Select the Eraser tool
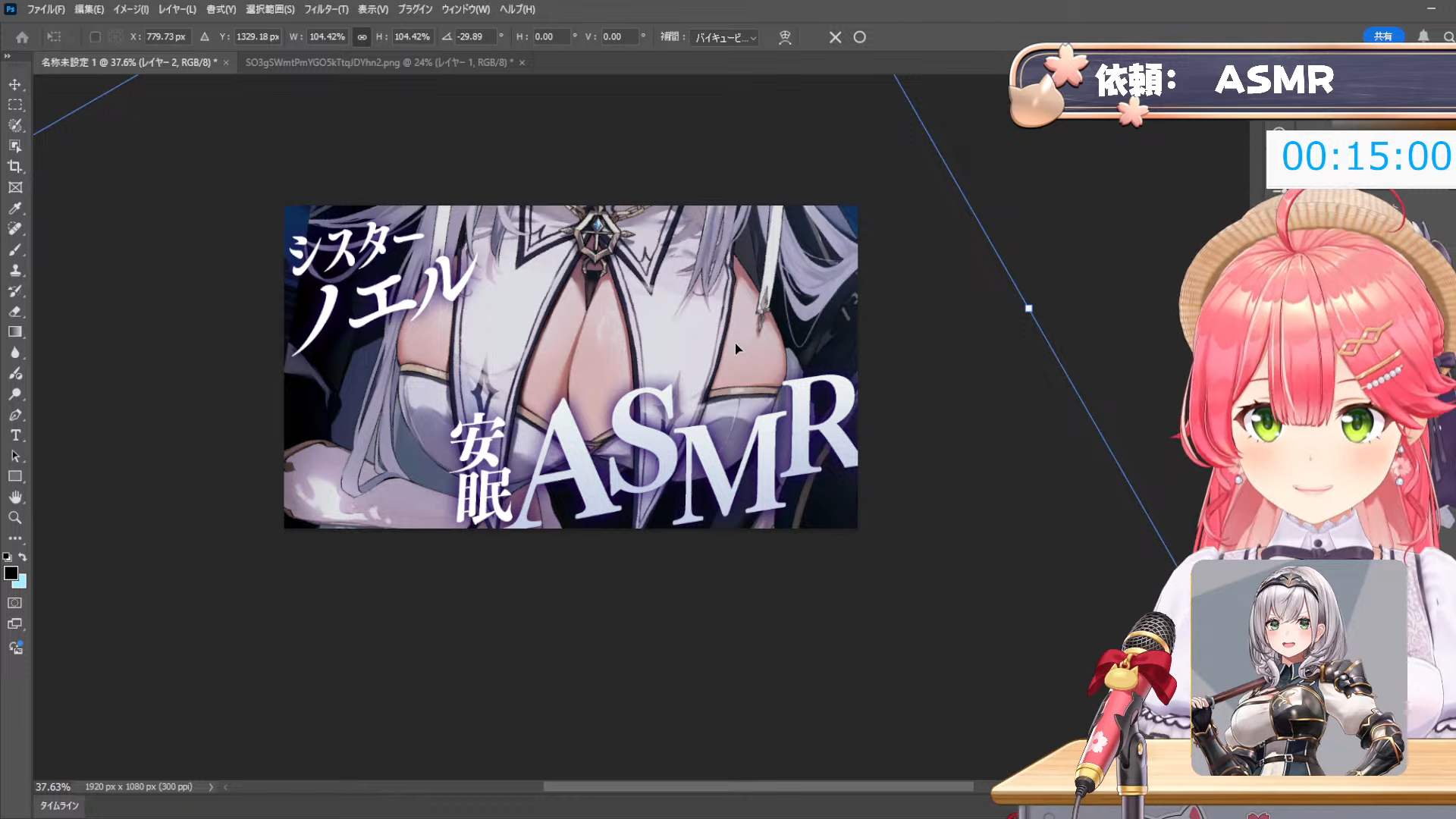Screen dimensions: 1456x819 [x=15, y=311]
